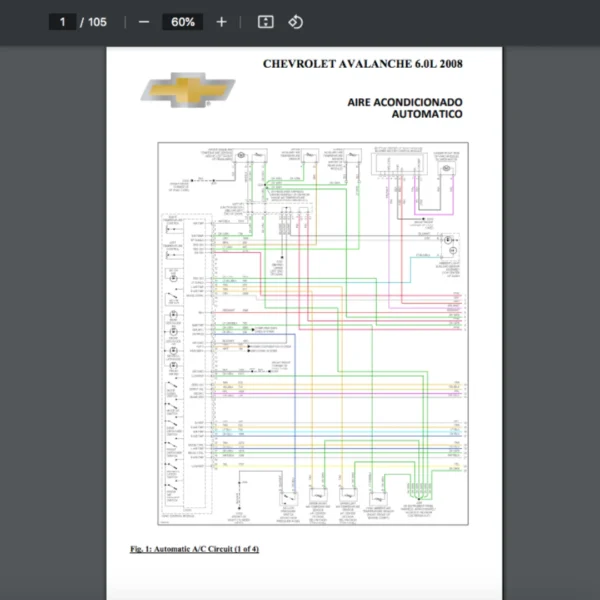Toggle the fit to page icon
This screenshot has width=600, height=600.
point(265,22)
